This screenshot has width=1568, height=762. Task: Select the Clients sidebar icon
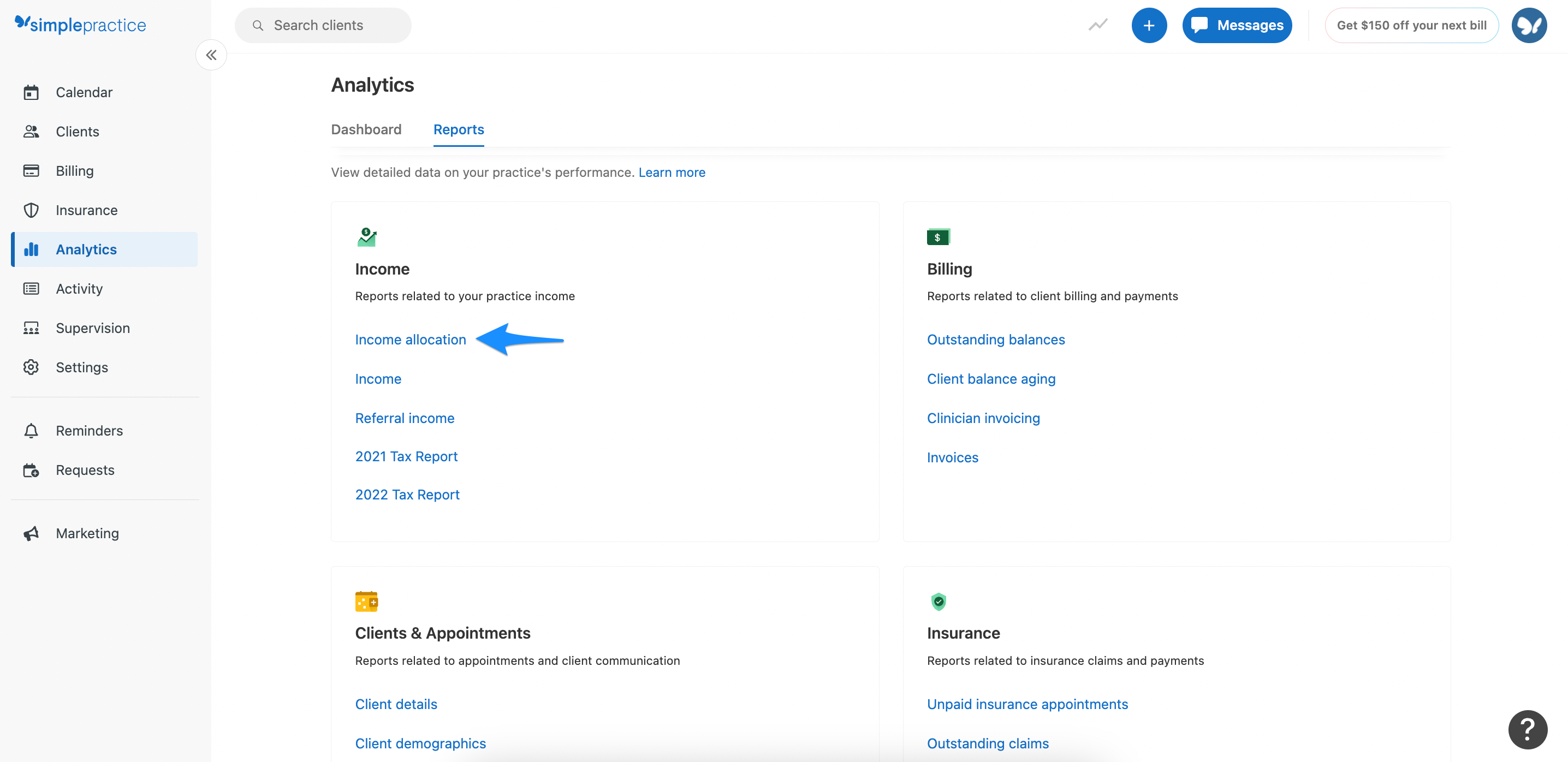point(78,132)
